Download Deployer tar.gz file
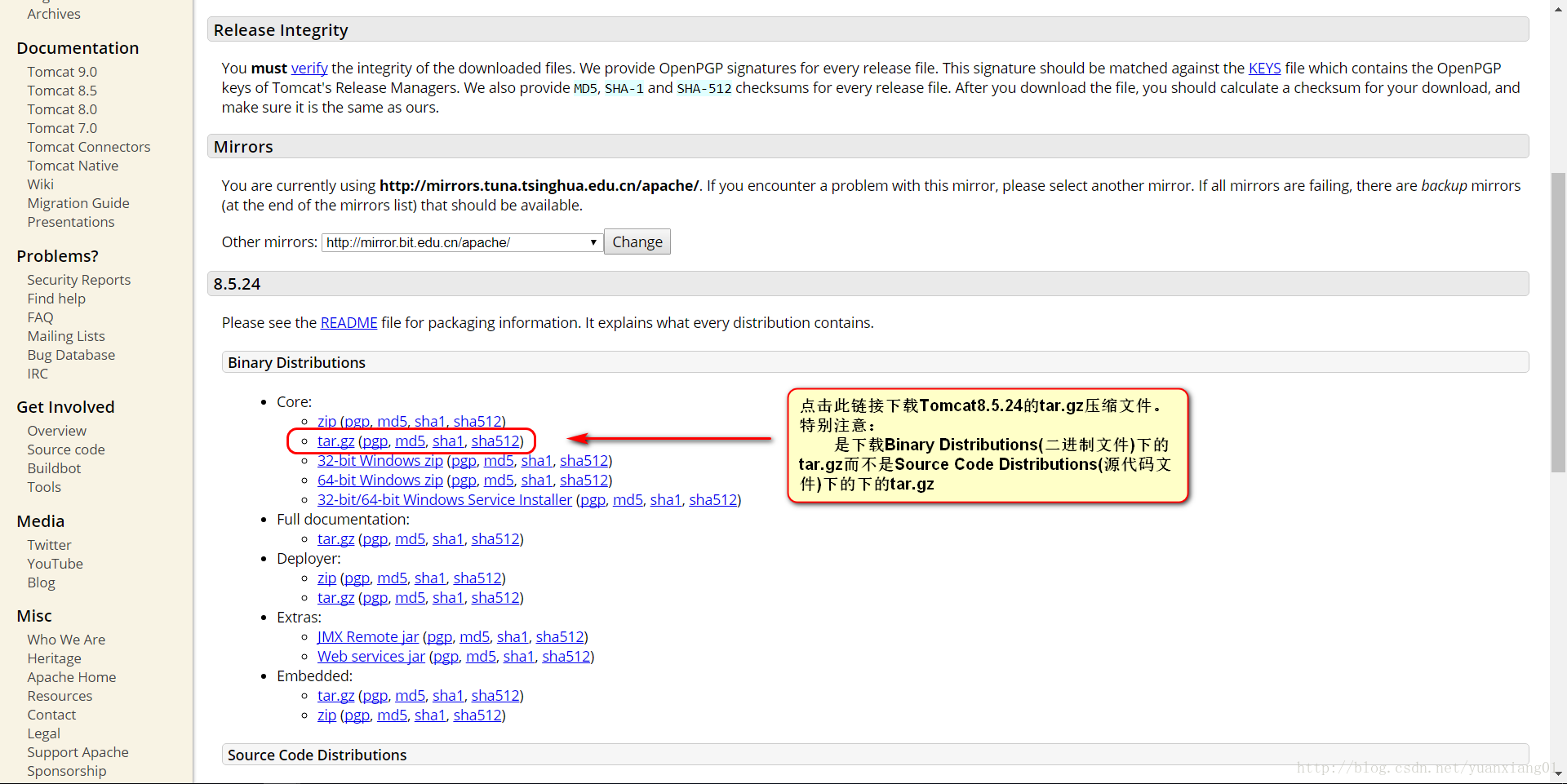This screenshot has height=784, width=1567. tap(335, 598)
